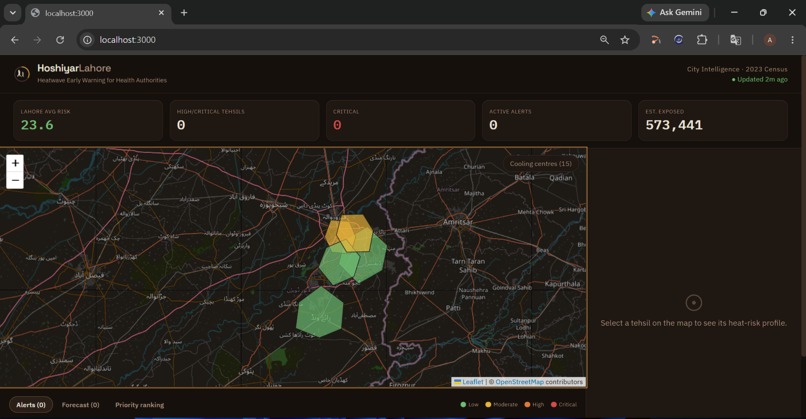The image size is (806, 419).
Task: Click the Critical risk legend dot
Action: pyautogui.click(x=554, y=405)
